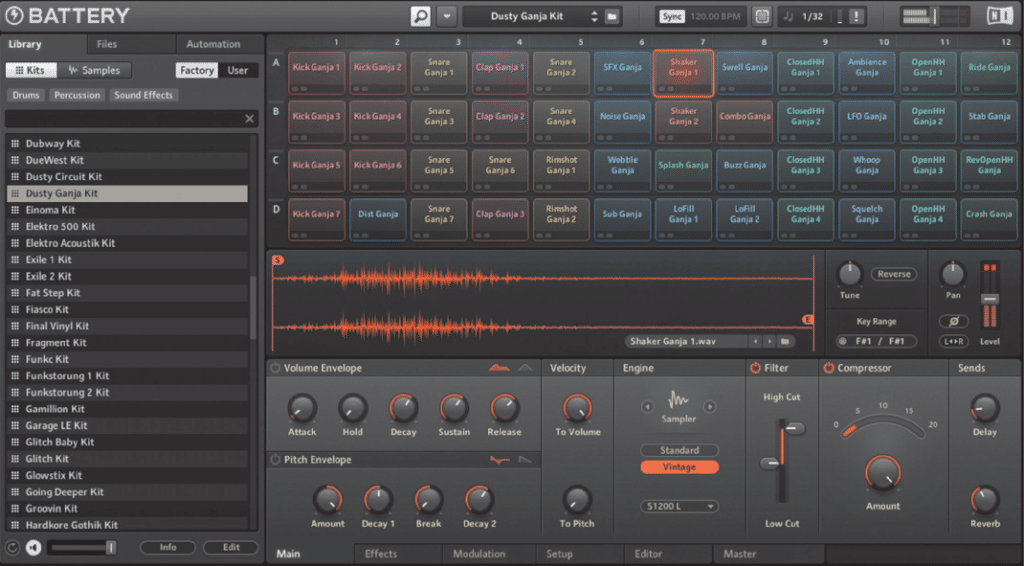Select Fat Step Kit in library list
This screenshot has height=566, width=1024.
pyautogui.click(x=127, y=292)
